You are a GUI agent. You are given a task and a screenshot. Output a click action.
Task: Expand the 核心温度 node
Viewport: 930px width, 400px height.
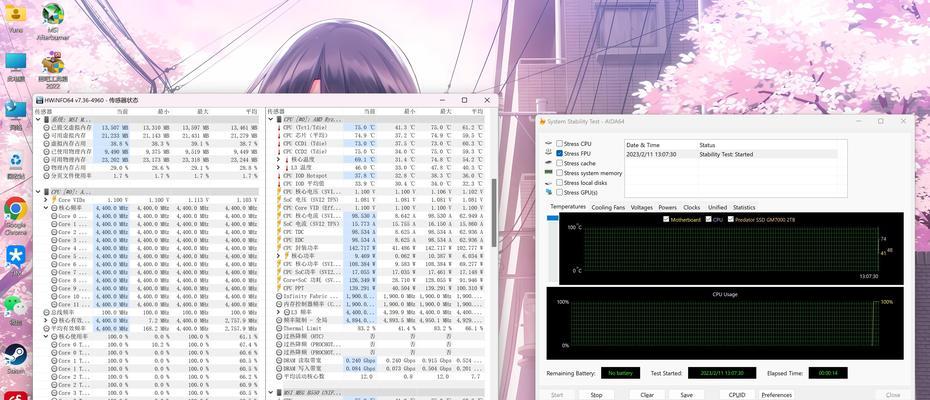pyautogui.click(x=279, y=160)
